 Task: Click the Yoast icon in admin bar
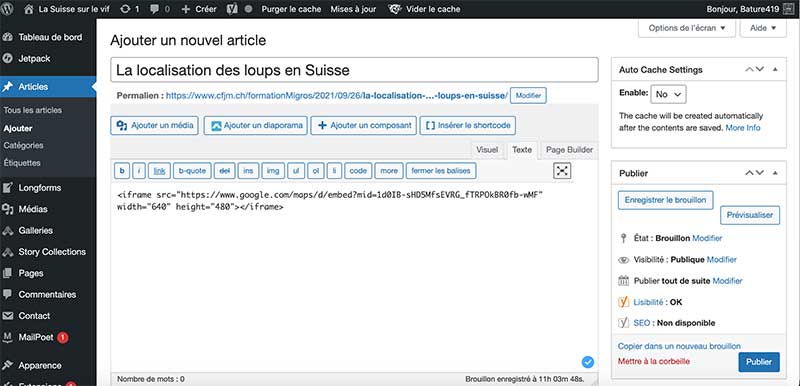click(x=232, y=9)
